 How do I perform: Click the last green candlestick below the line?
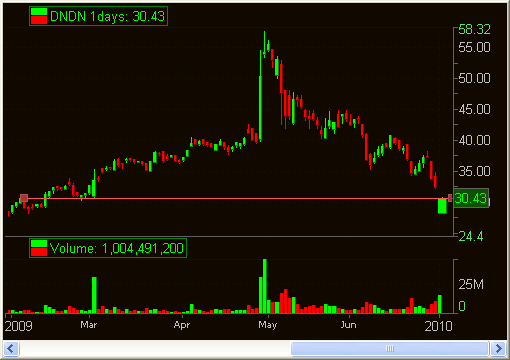pos(442,206)
